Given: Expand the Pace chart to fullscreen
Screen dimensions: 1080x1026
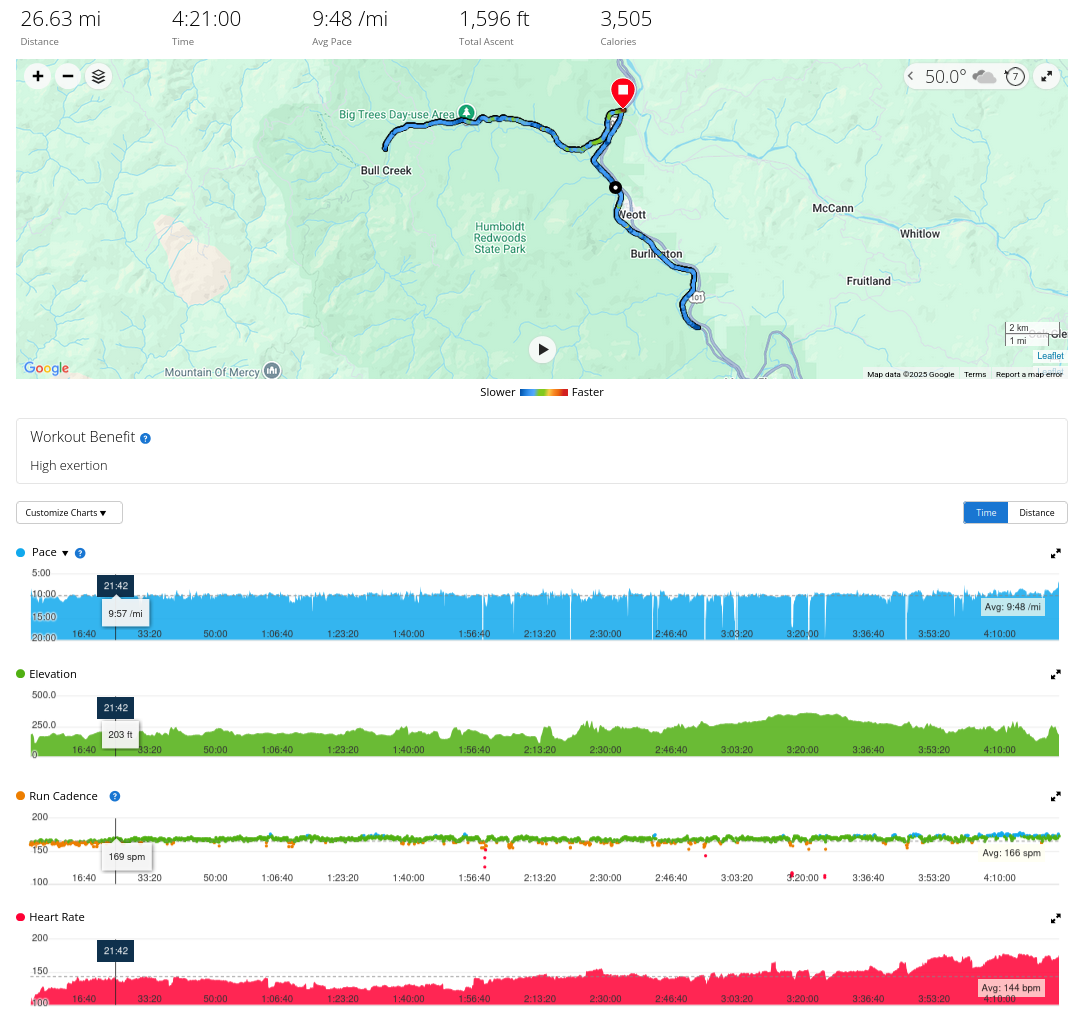Looking at the screenshot, I should [x=1055, y=553].
